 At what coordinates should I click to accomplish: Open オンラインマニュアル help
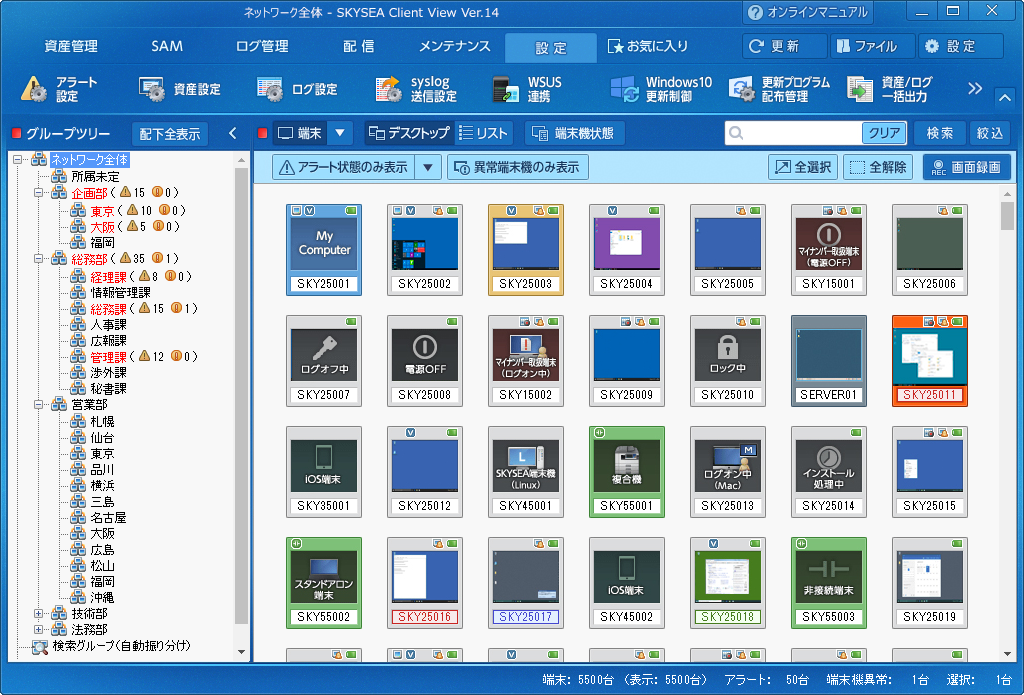808,12
